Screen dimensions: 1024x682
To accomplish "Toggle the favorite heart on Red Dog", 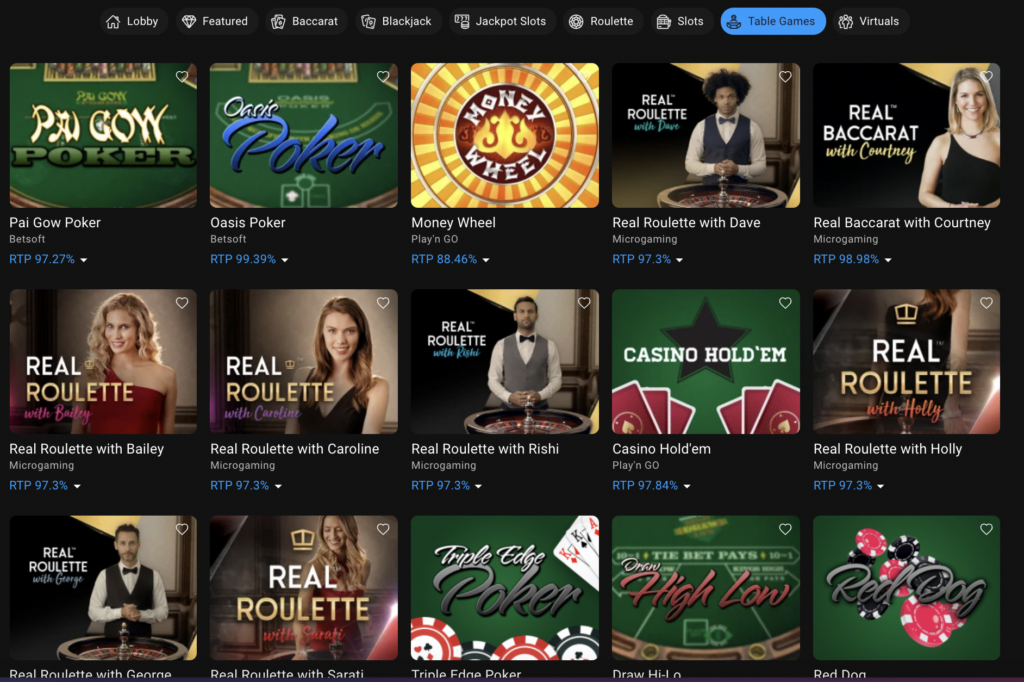I will point(987,529).
